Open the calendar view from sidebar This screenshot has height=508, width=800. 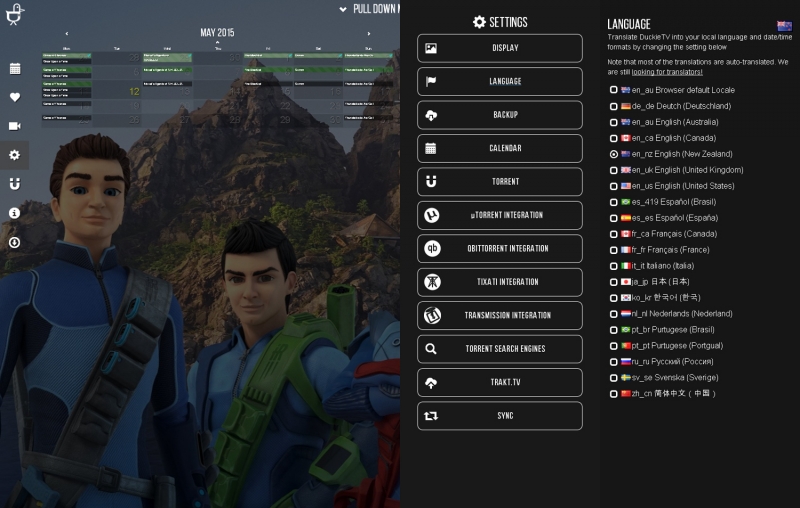tap(15, 68)
